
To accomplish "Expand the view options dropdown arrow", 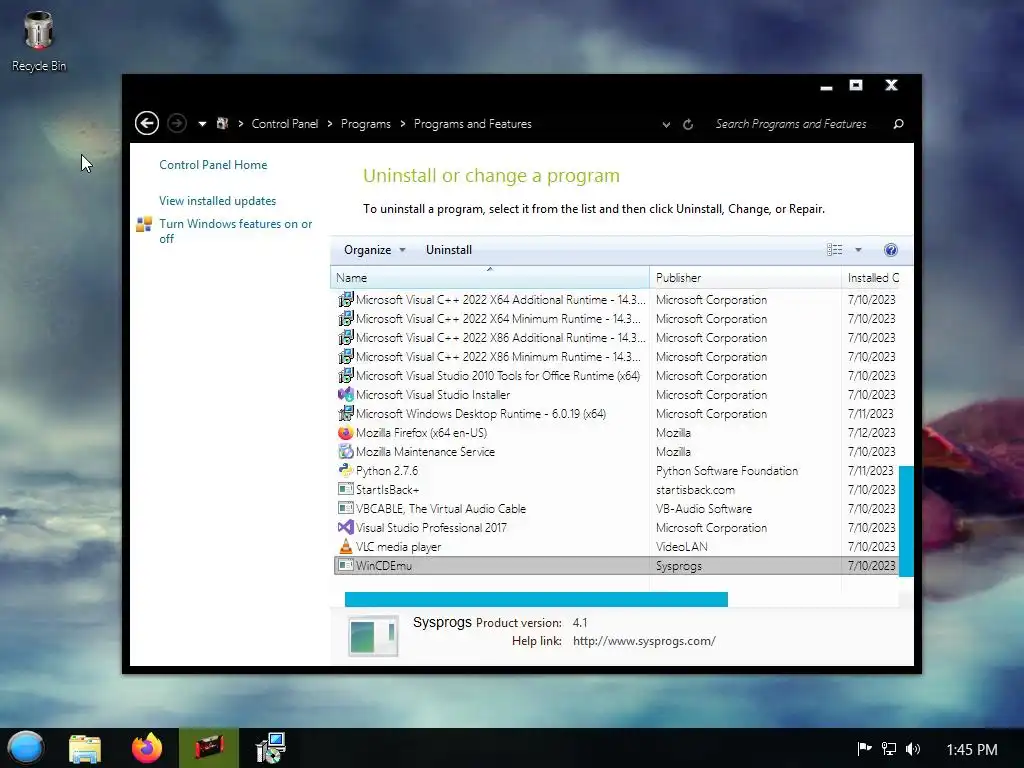I will click(858, 249).
